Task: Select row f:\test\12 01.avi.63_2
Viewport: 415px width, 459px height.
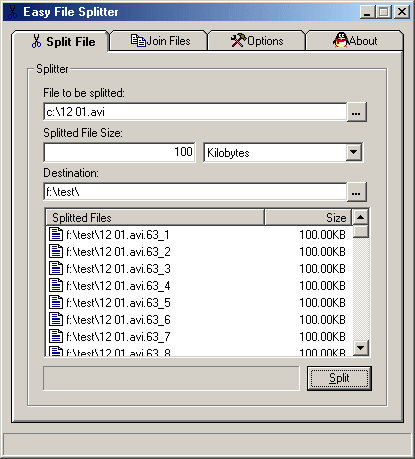Action: point(199,251)
